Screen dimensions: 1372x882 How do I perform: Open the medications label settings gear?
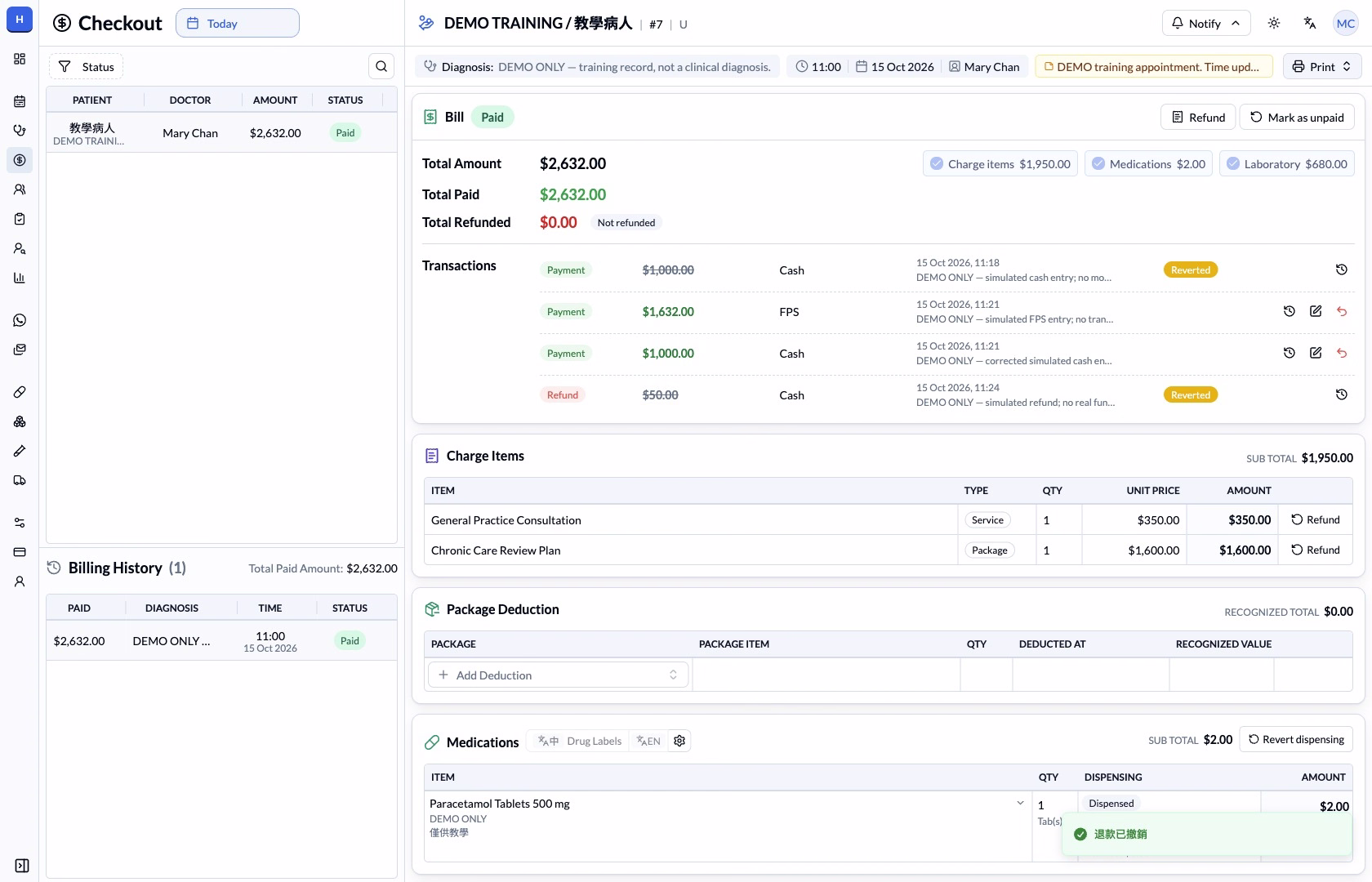point(679,741)
